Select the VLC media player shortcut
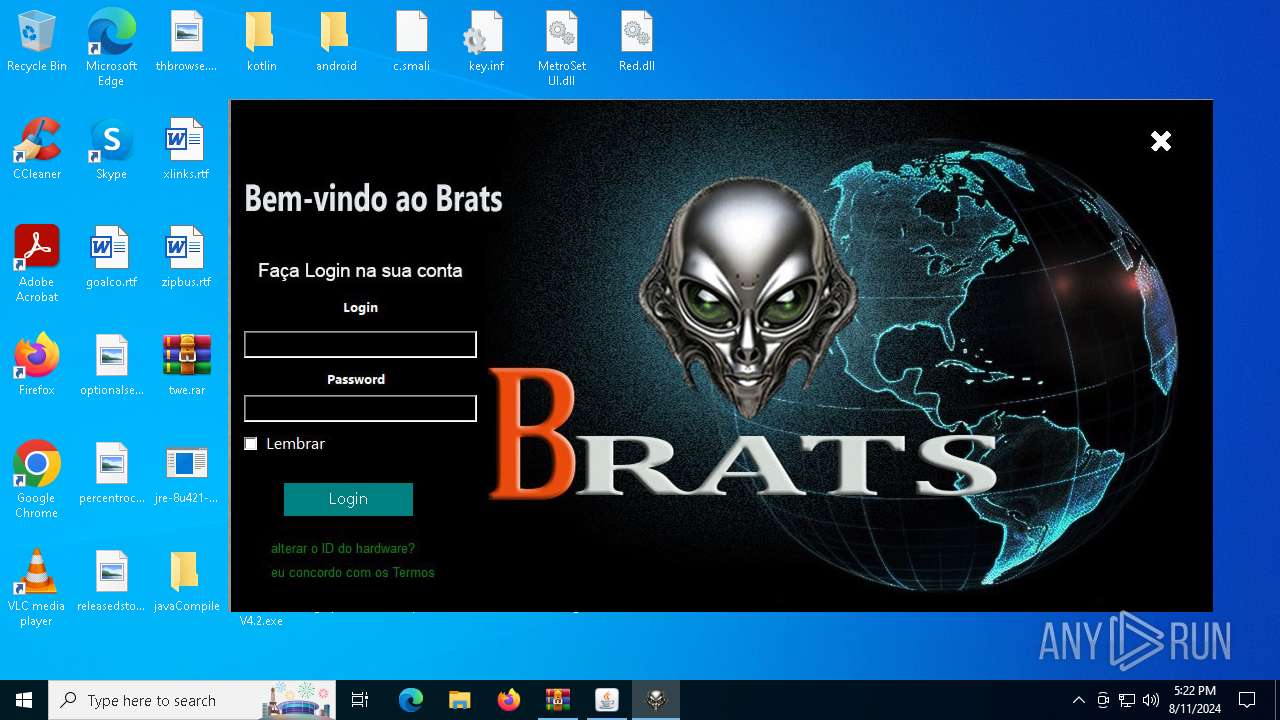 pos(37,588)
